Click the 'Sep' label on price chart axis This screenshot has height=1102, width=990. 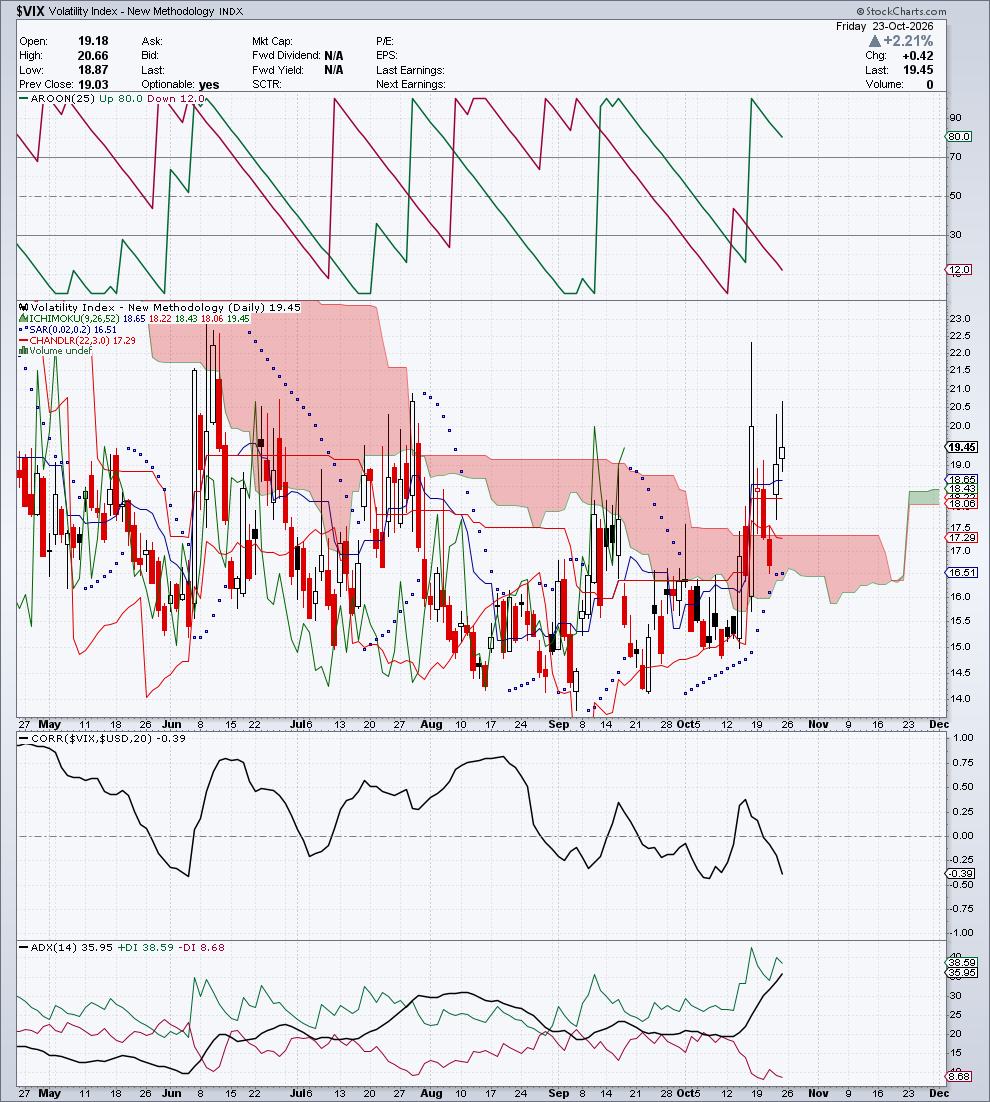pyautogui.click(x=559, y=725)
